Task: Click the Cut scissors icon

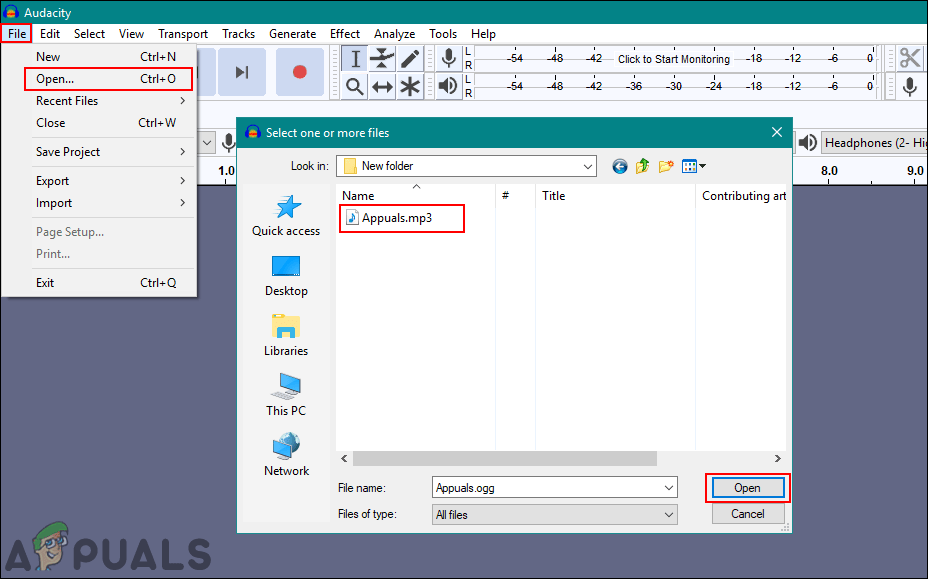Action: click(x=909, y=57)
